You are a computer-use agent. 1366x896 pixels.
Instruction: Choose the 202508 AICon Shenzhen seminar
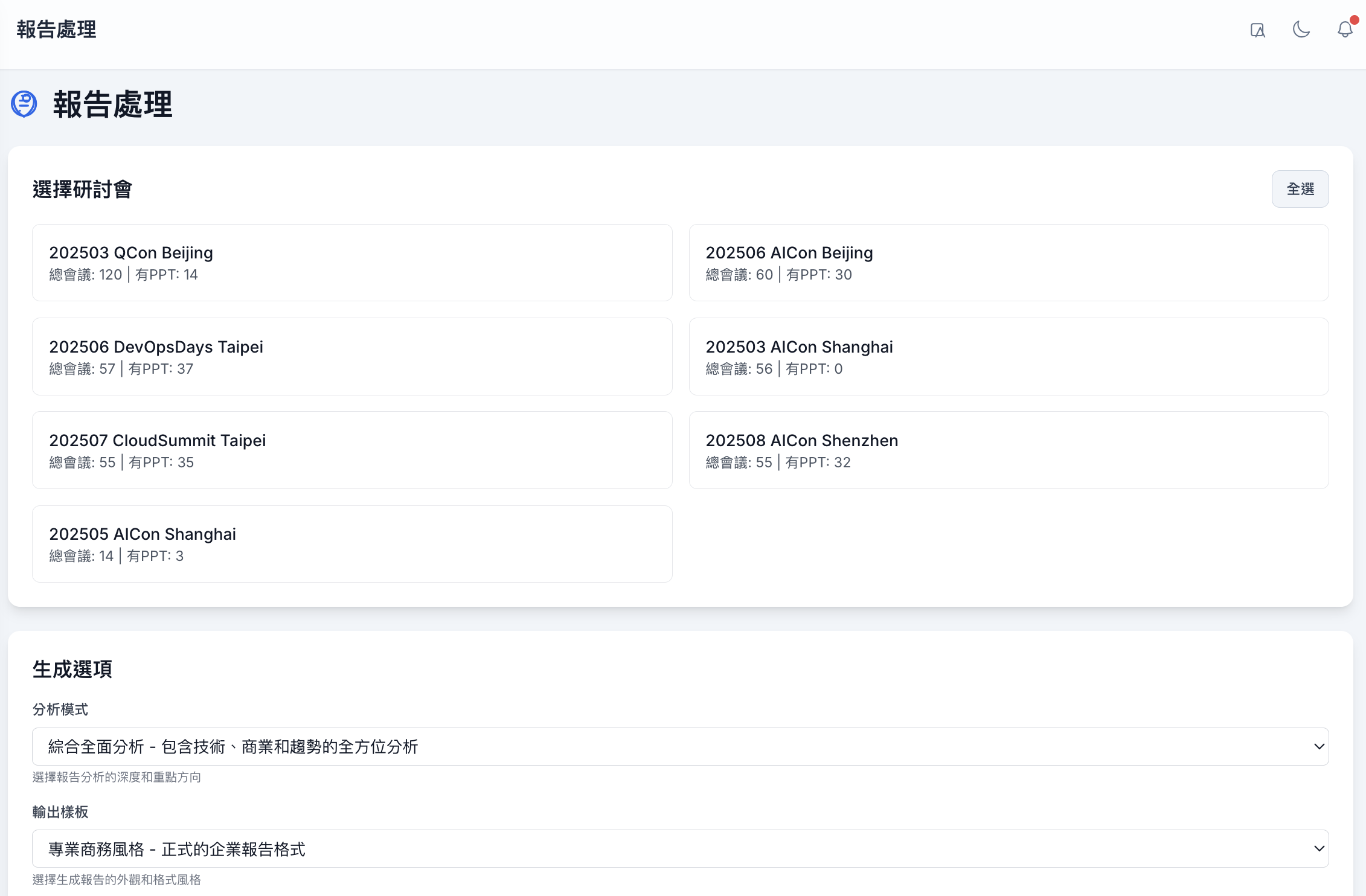coord(1008,450)
